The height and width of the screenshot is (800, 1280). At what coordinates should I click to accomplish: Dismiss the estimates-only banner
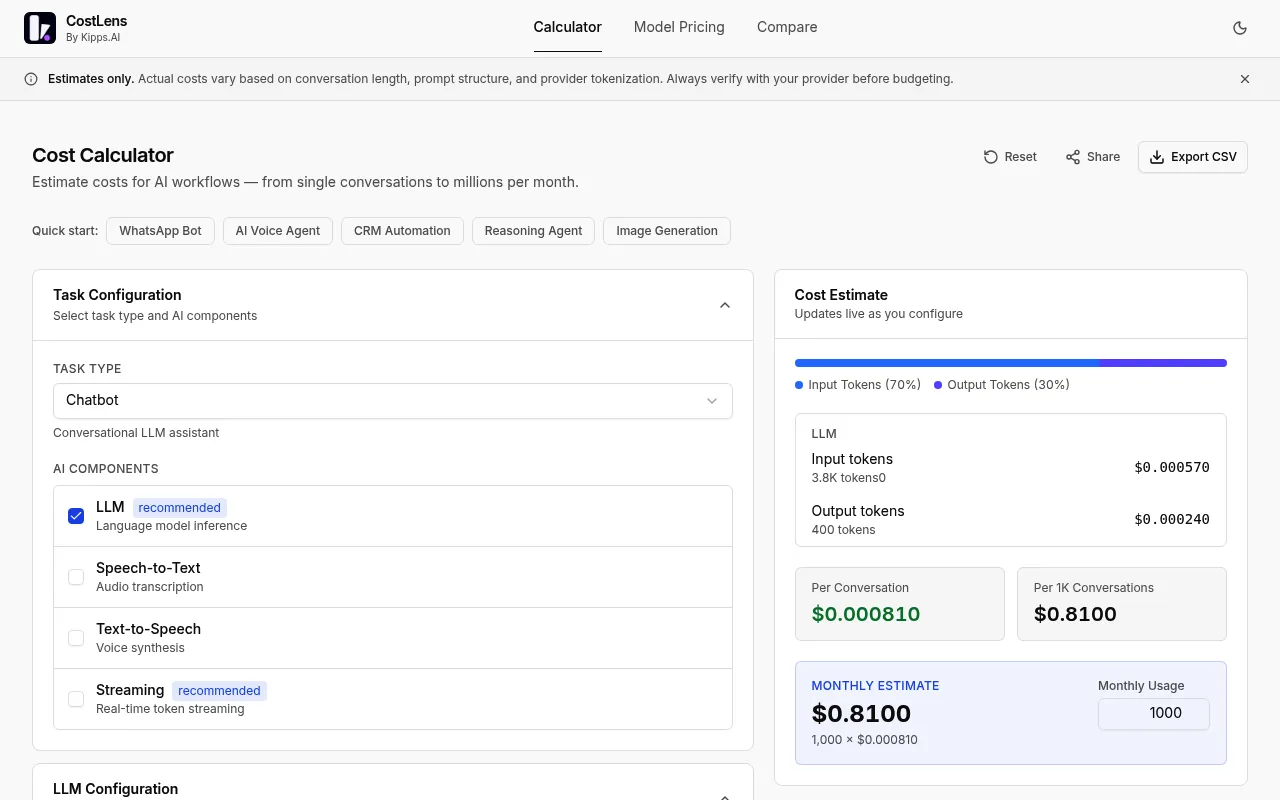(1245, 79)
